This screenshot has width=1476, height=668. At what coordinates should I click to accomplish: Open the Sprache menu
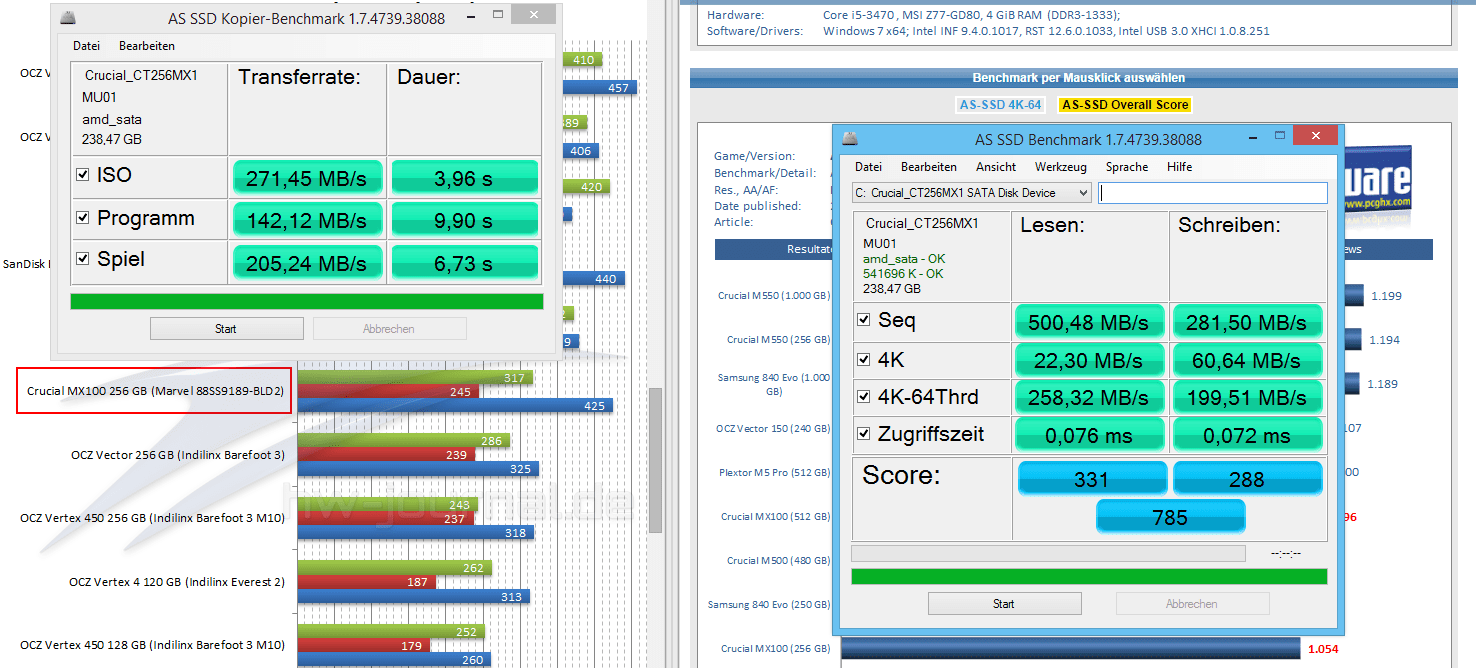[1127, 167]
